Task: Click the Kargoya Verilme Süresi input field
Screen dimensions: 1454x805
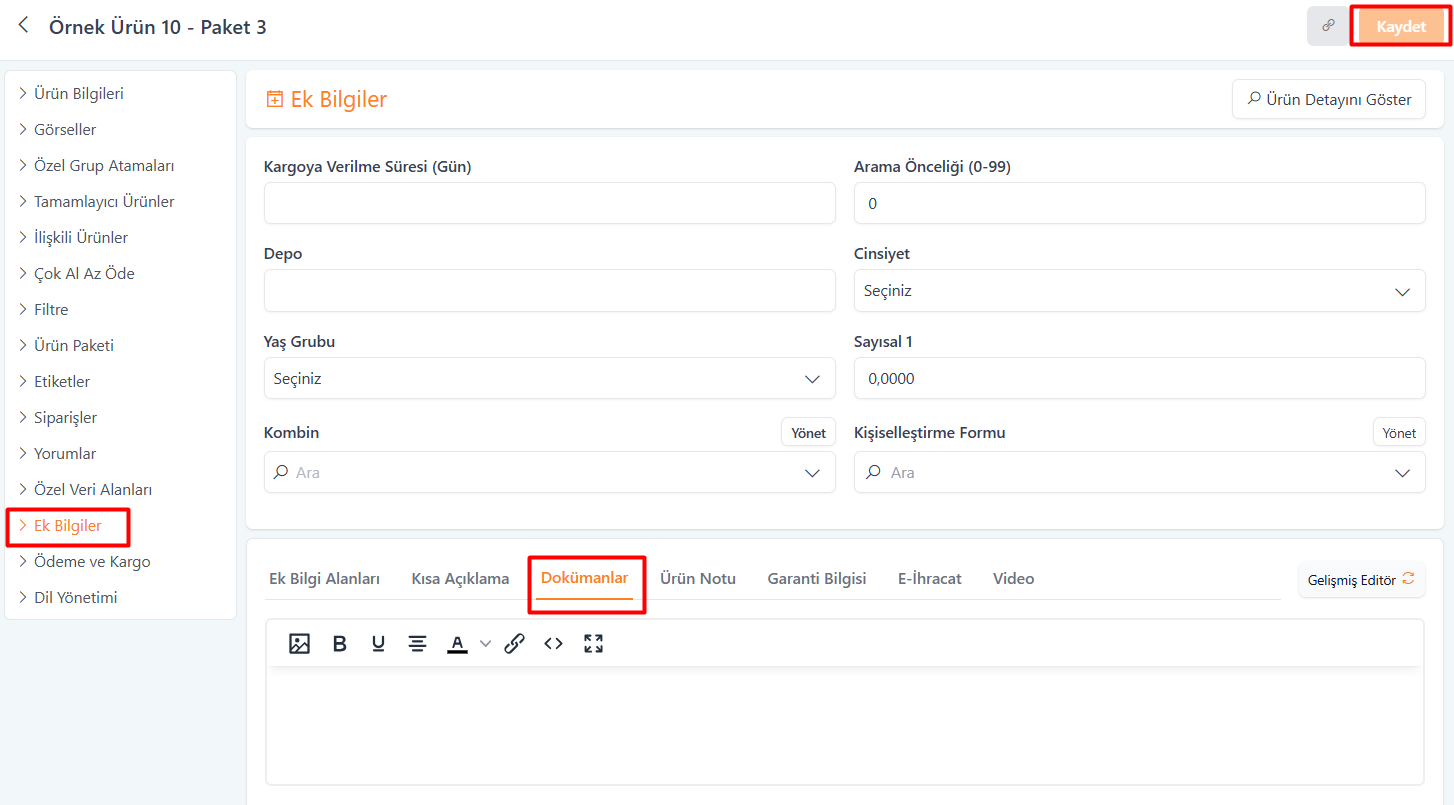Action: 549,203
